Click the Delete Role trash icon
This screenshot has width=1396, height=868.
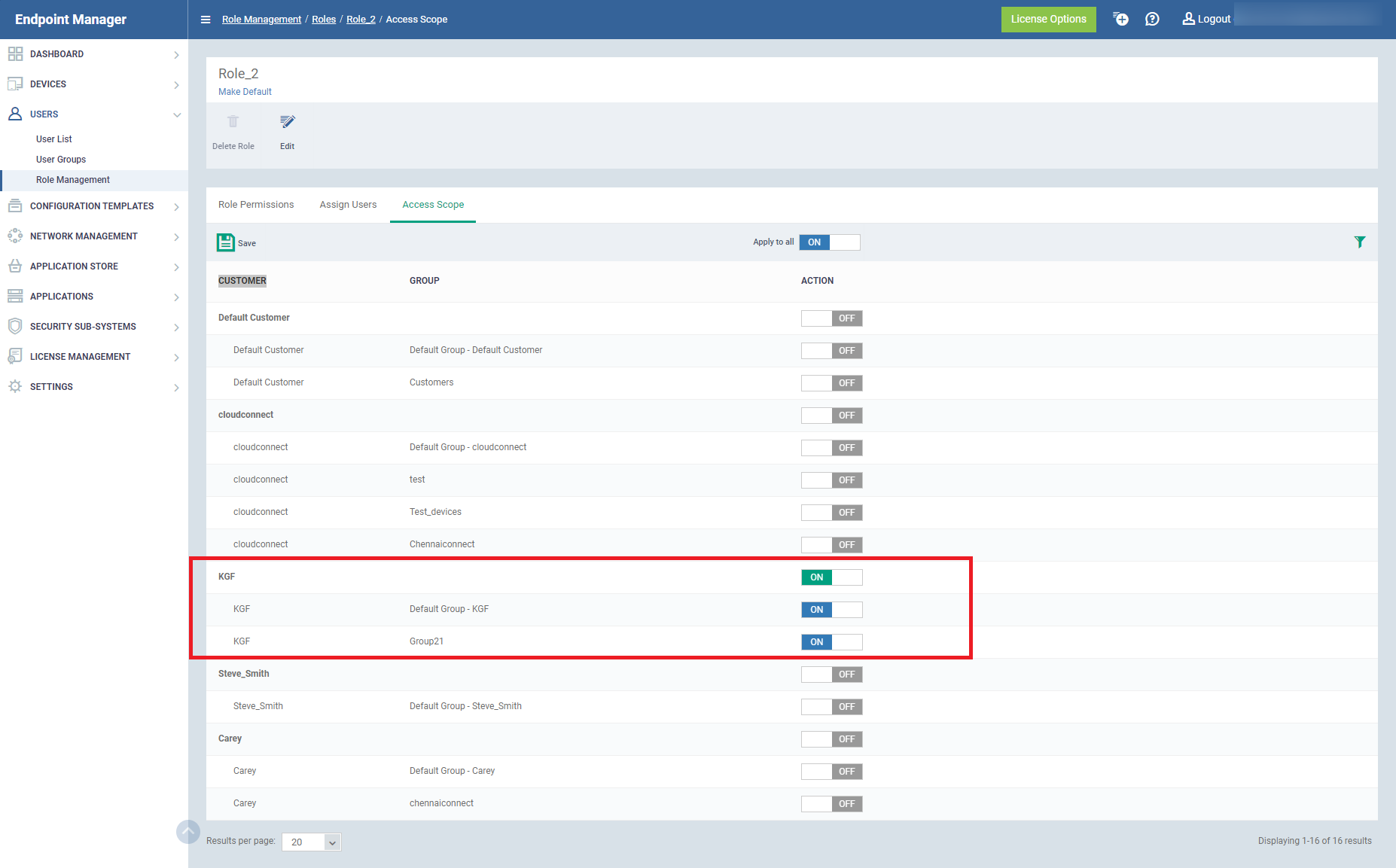coord(233,121)
